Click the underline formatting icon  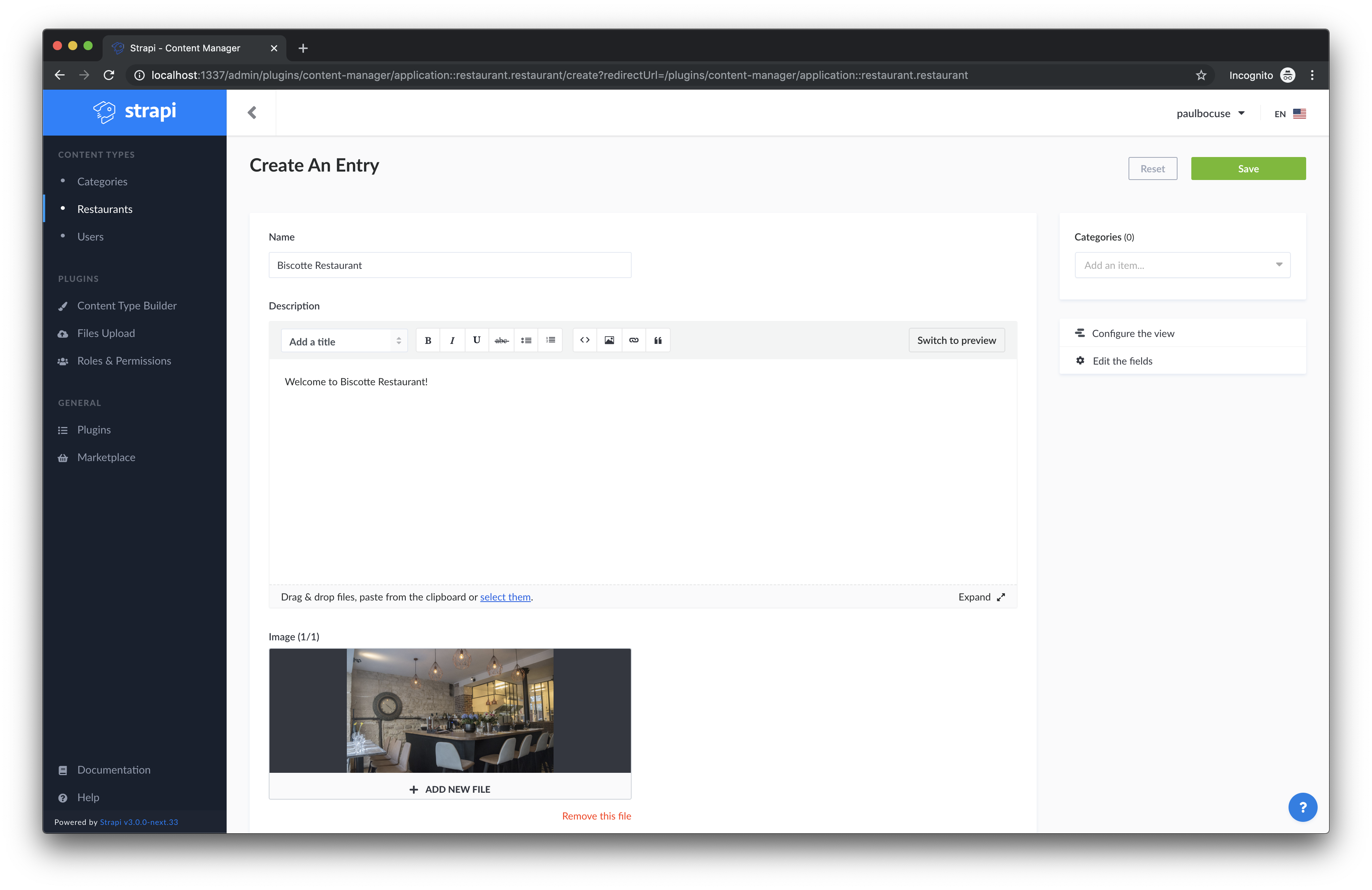[x=477, y=340]
